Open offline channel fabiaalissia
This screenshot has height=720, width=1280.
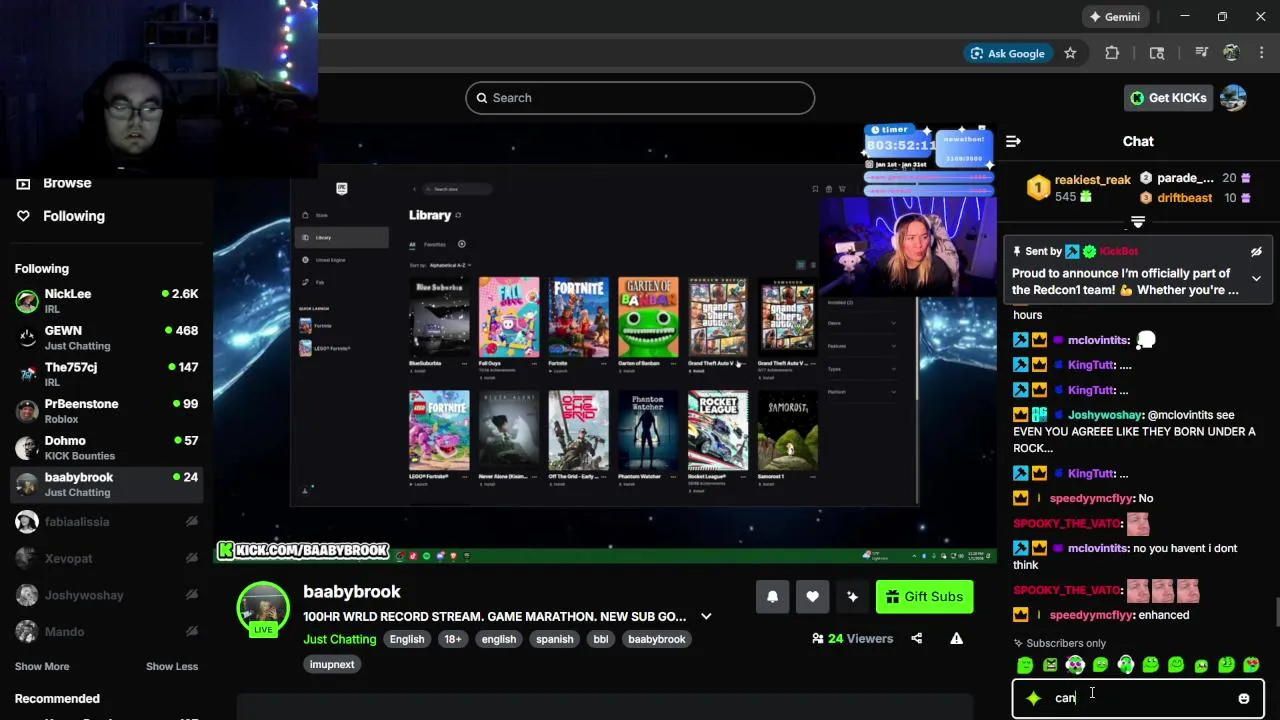106,522
